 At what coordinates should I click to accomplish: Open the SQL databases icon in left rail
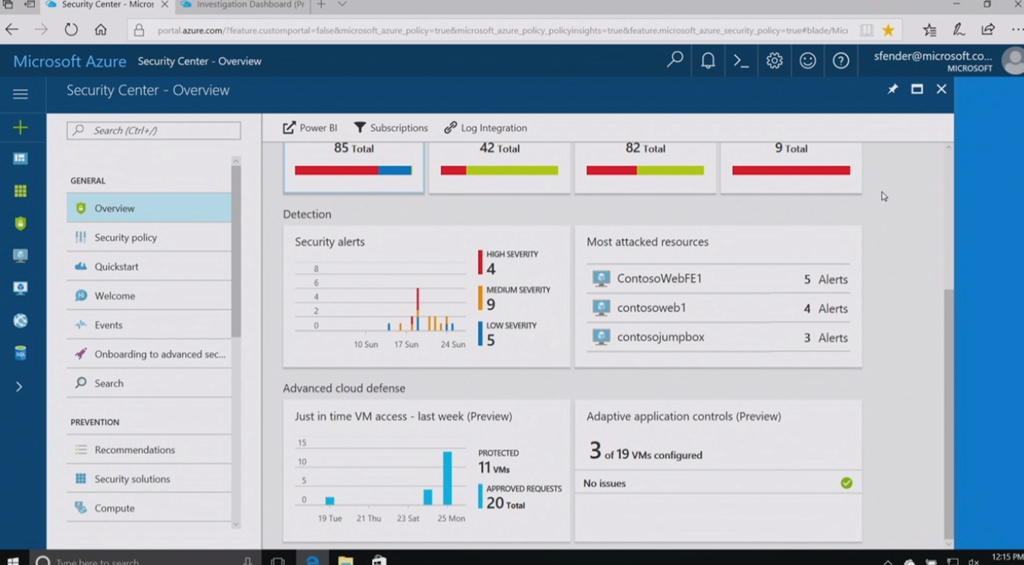point(20,353)
